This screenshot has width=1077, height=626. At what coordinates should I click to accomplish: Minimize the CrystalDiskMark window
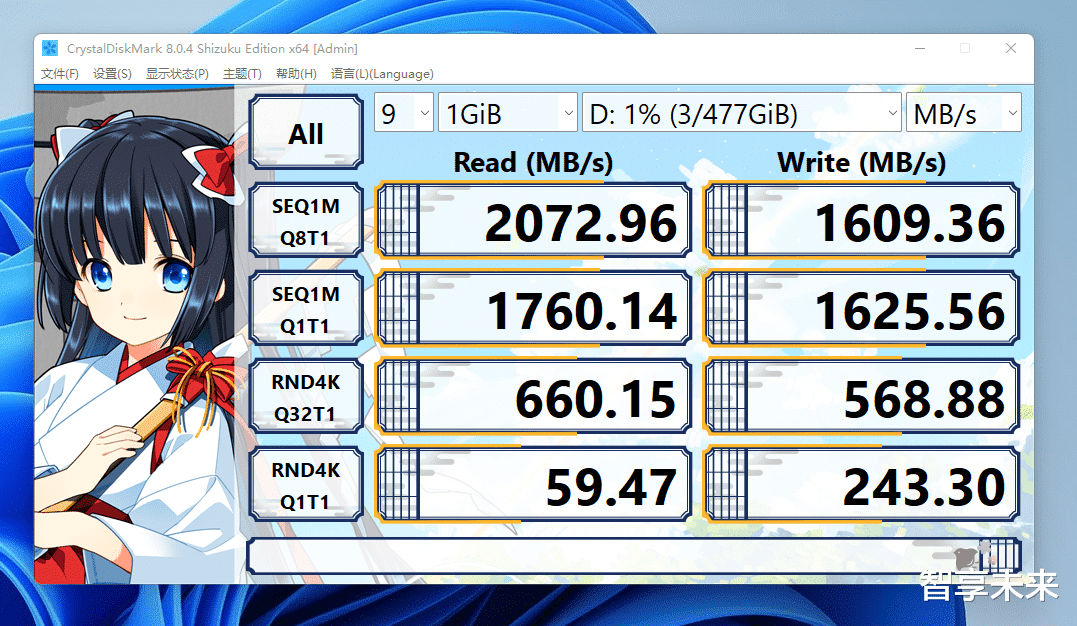920,48
